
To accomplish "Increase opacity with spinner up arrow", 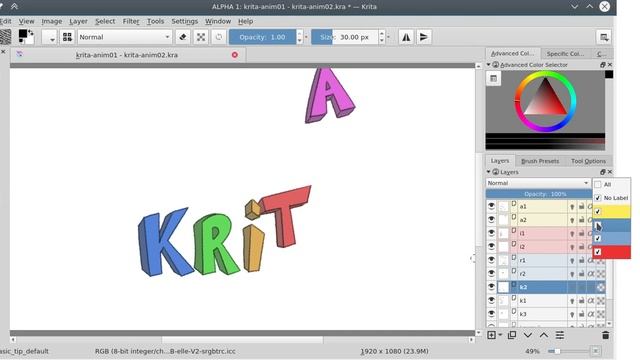I will point(300,33).
